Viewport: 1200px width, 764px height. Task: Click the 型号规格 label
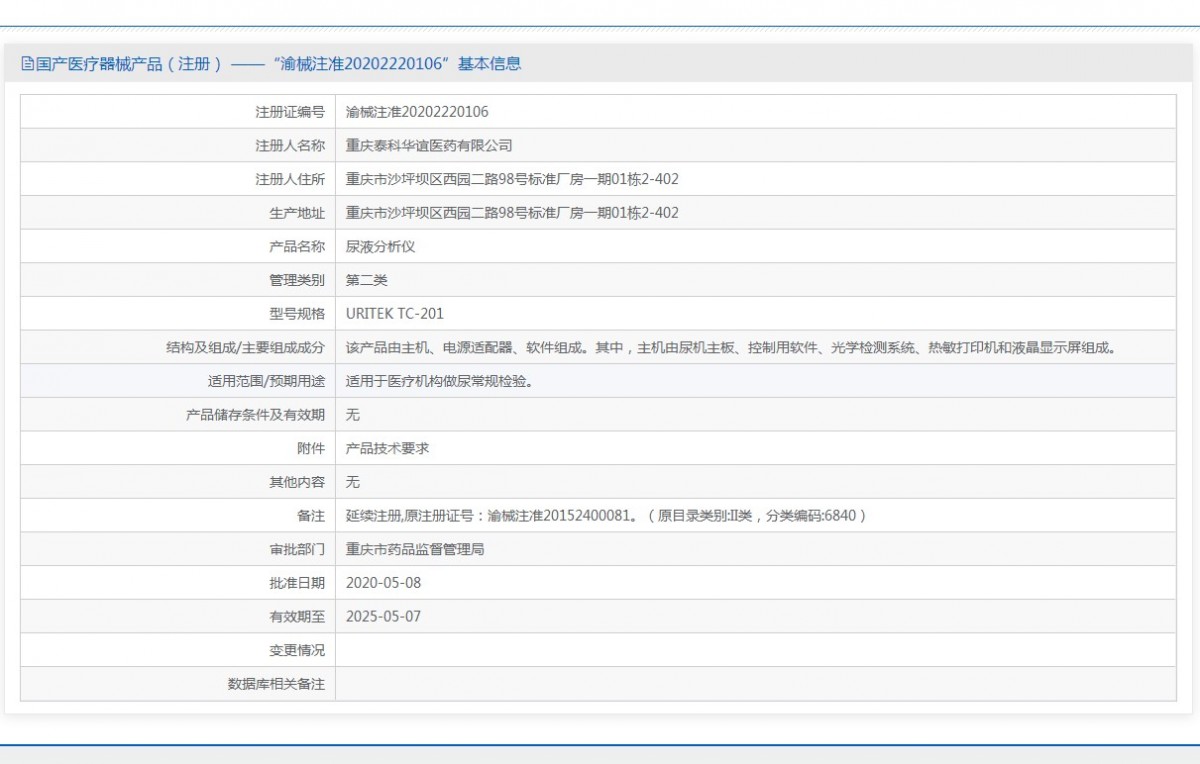297,313
